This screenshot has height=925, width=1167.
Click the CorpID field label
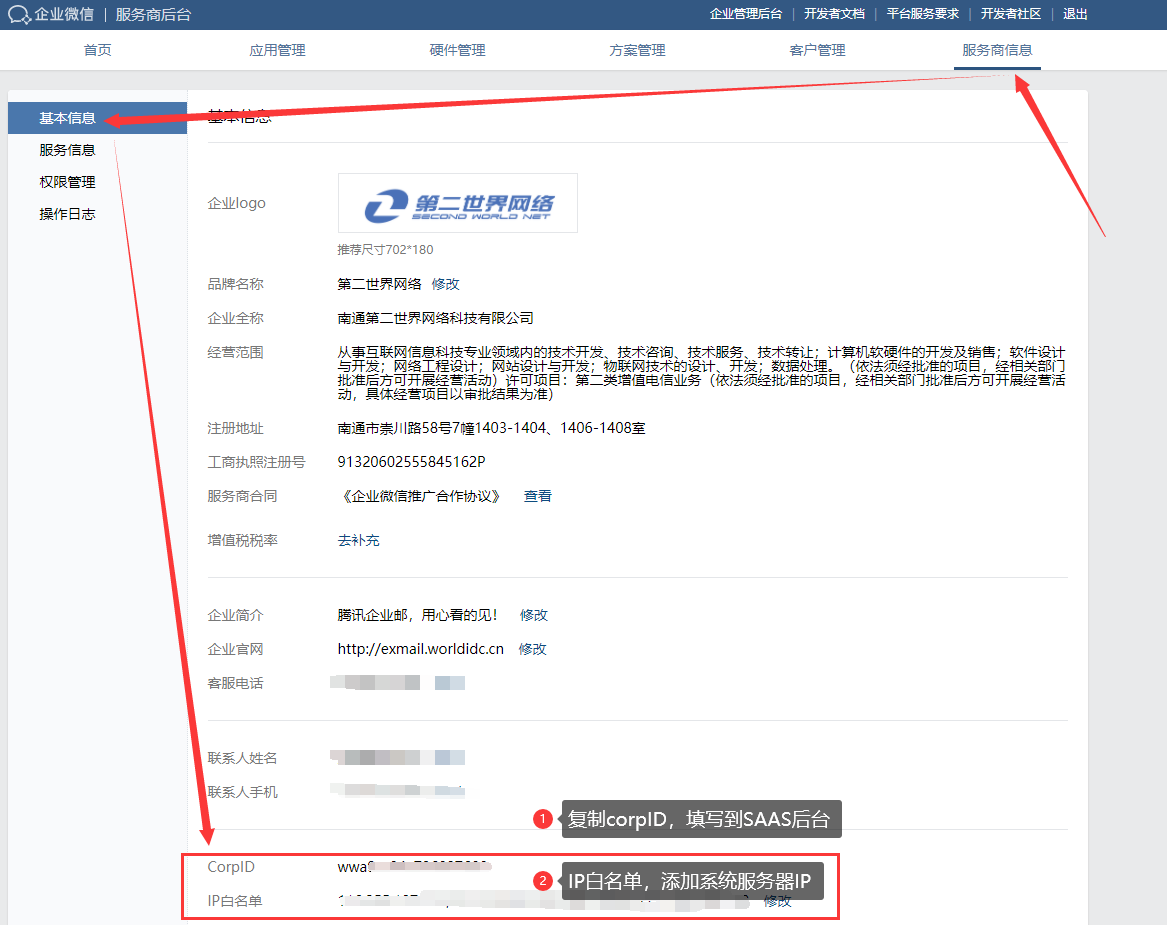(x=231, y=867)
